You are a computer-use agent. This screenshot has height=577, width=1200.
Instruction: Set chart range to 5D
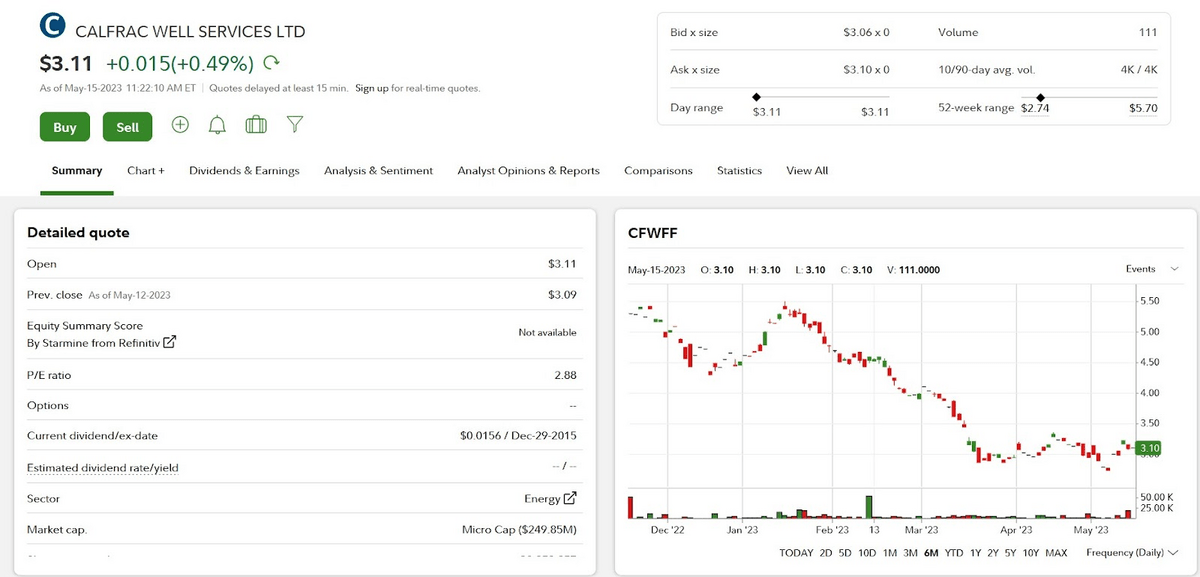(845, 553)
